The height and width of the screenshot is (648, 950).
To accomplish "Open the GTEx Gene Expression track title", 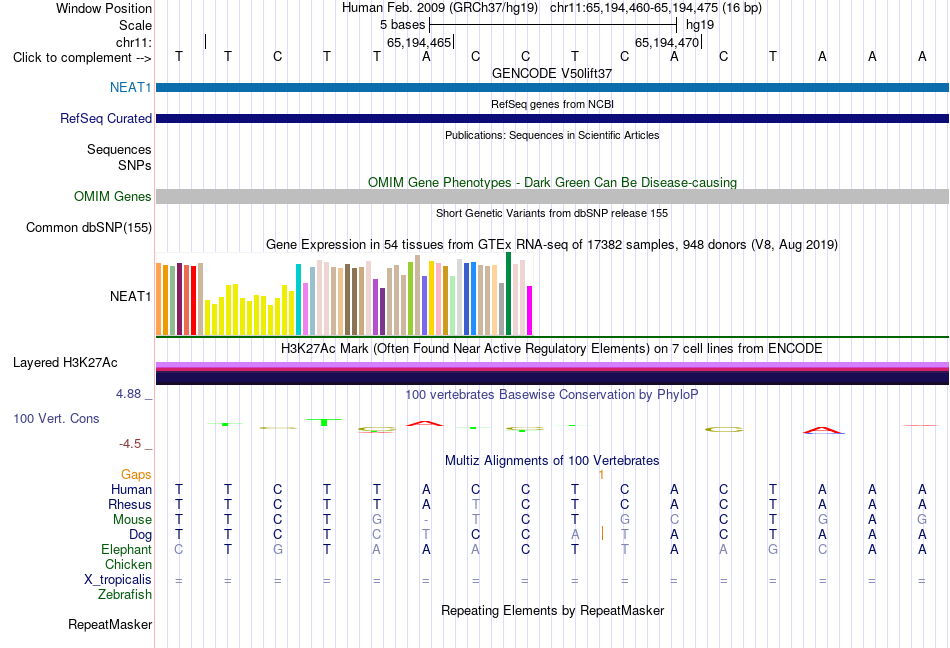I will pos(552,244).
